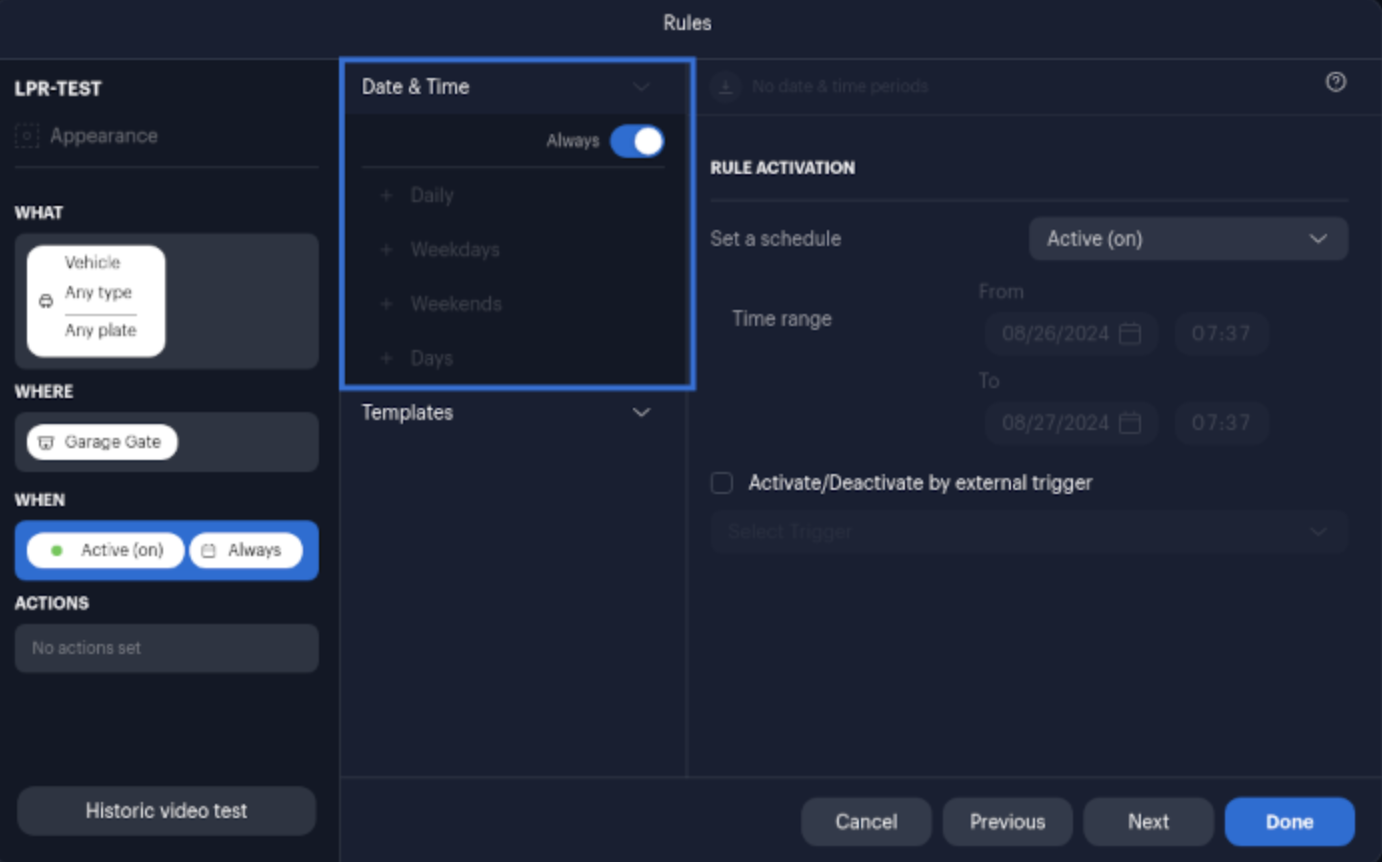Viewport: 1382px width, 862px height.
Task: Click the Vehicle label in WHAT card
Action: [x=92, y=262]
